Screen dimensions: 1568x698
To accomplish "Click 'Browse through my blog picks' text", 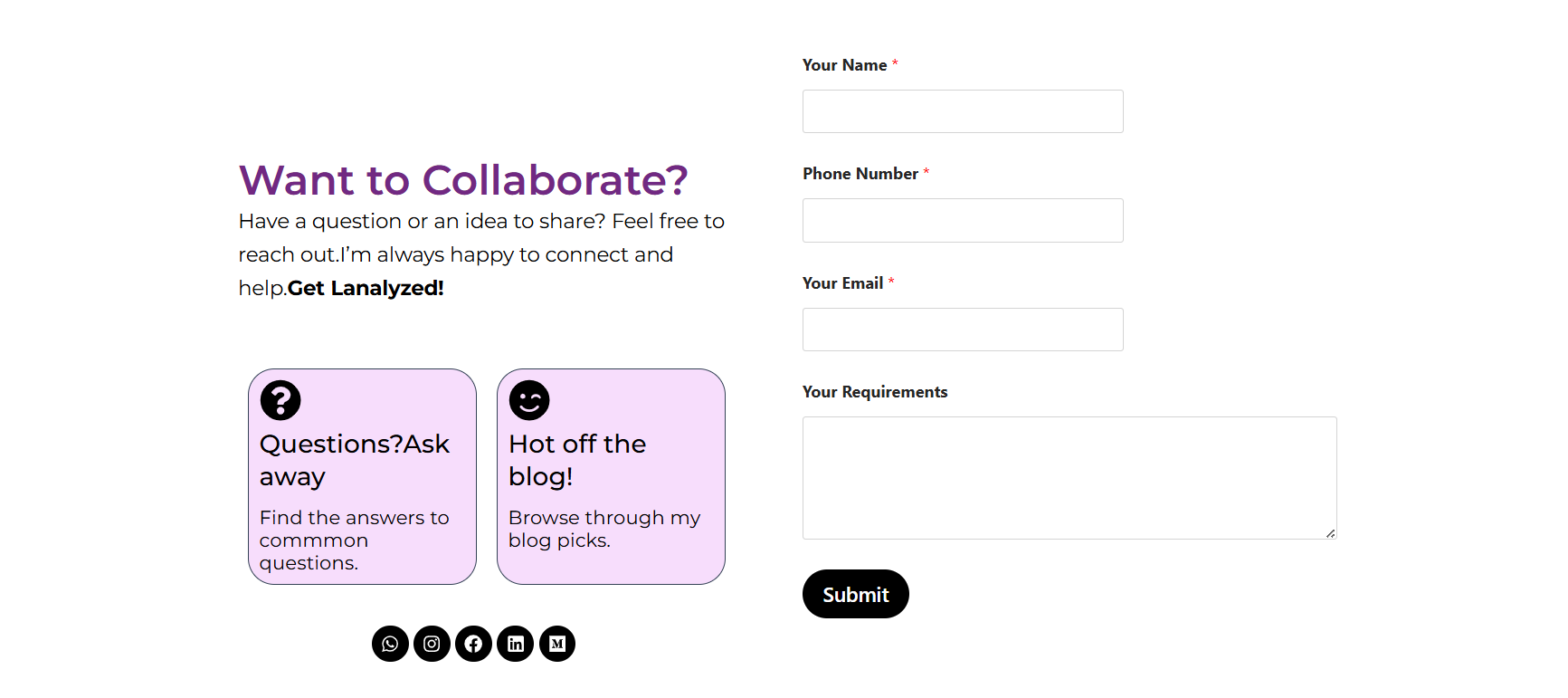I will [603, 529].
